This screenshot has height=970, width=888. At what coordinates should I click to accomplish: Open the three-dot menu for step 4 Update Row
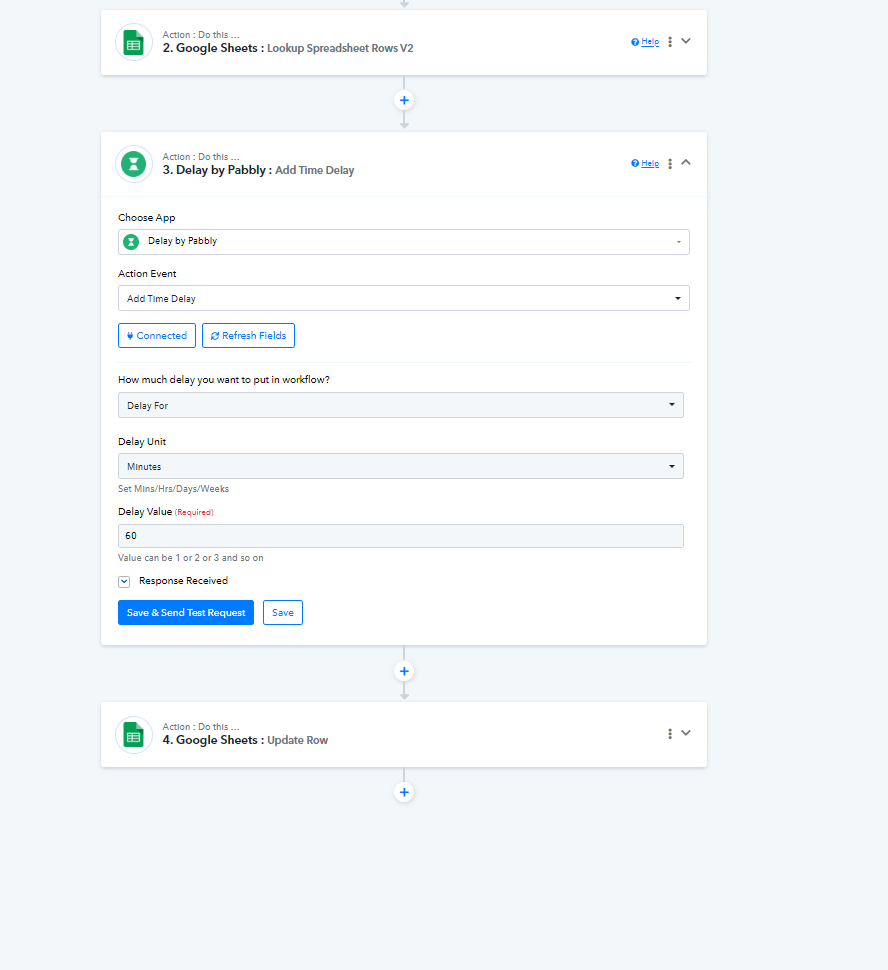click(x=670, y=733)
